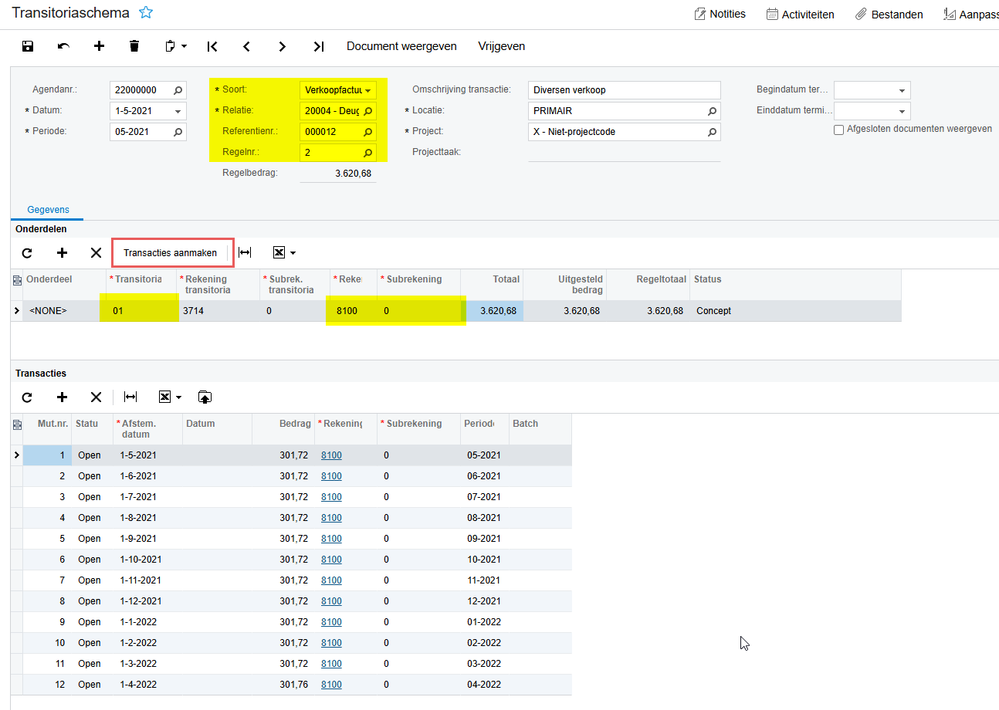Image resolution: width=999 pixels, height=710 pixels.
Task: Open the Datum date picker dropdown
Action: (x=178, y=111)
